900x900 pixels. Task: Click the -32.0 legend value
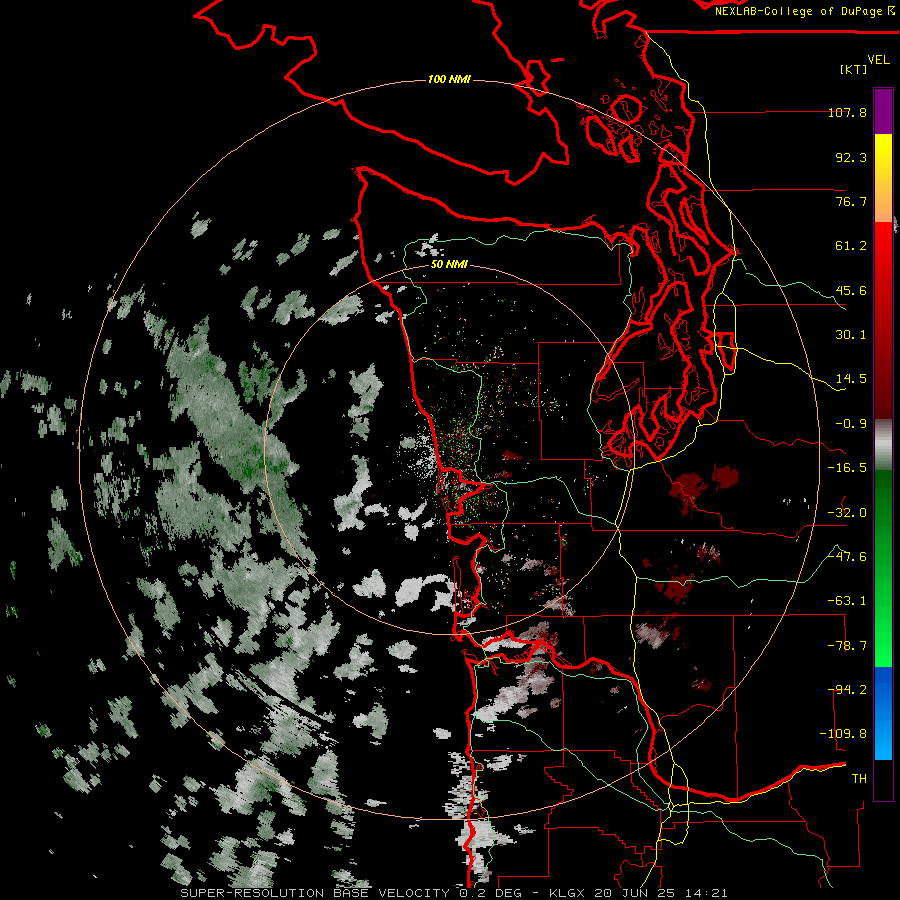(847, 513)
